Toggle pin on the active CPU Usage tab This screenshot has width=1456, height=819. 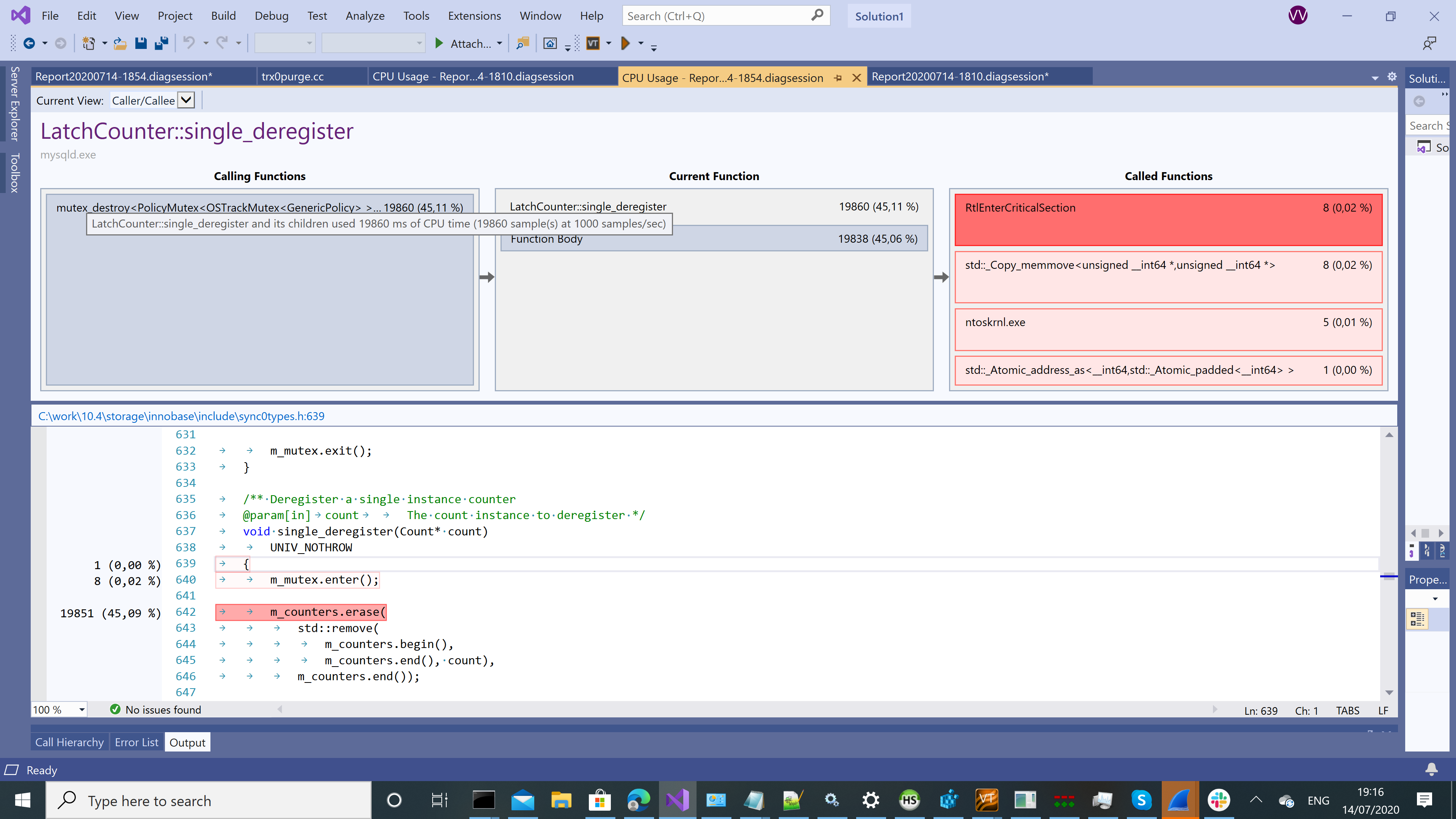point(838,78)
